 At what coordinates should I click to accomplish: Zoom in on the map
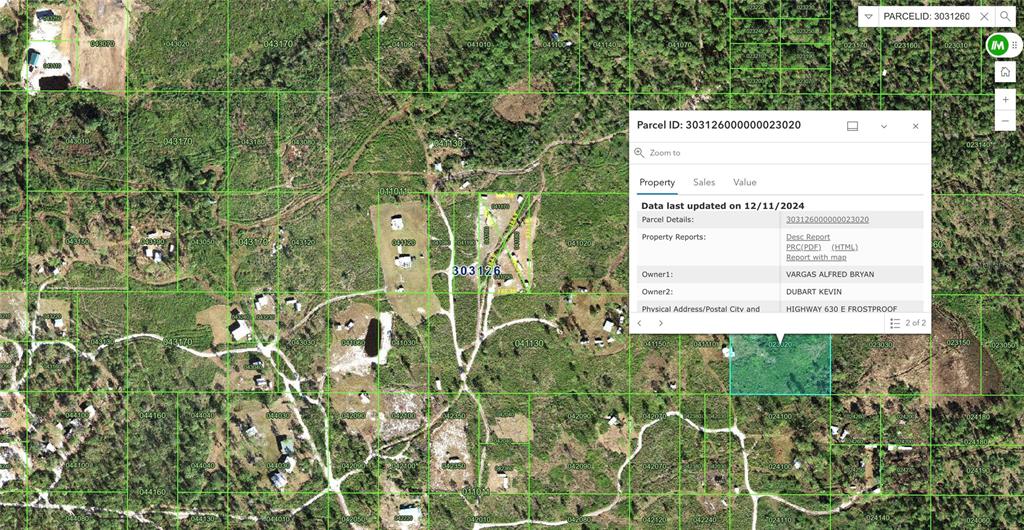click(x=1005, y=100)
